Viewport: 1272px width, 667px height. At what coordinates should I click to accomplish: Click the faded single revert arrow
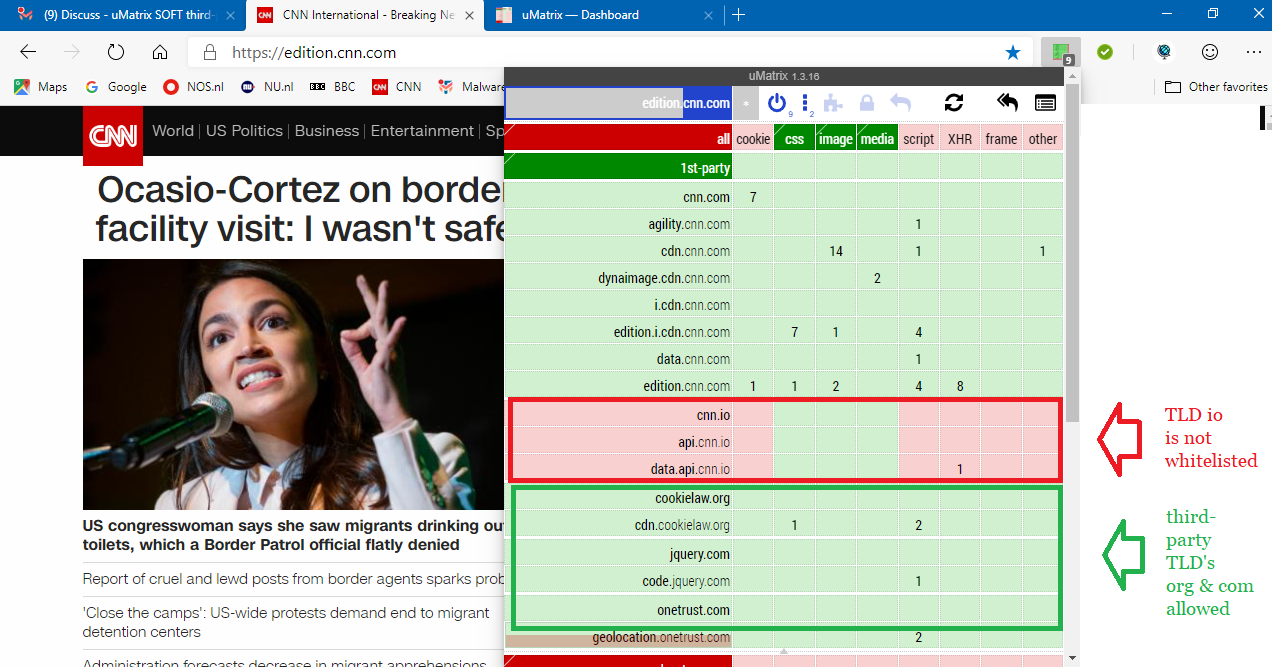tap(901, 102)
